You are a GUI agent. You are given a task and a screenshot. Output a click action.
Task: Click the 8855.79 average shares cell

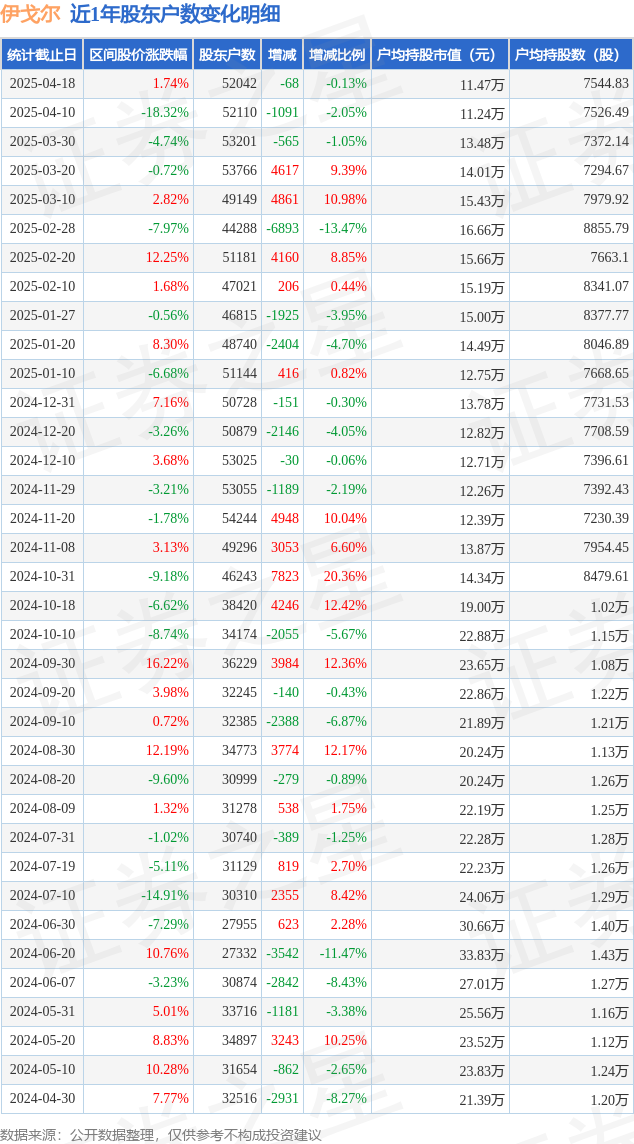point(606,228)
